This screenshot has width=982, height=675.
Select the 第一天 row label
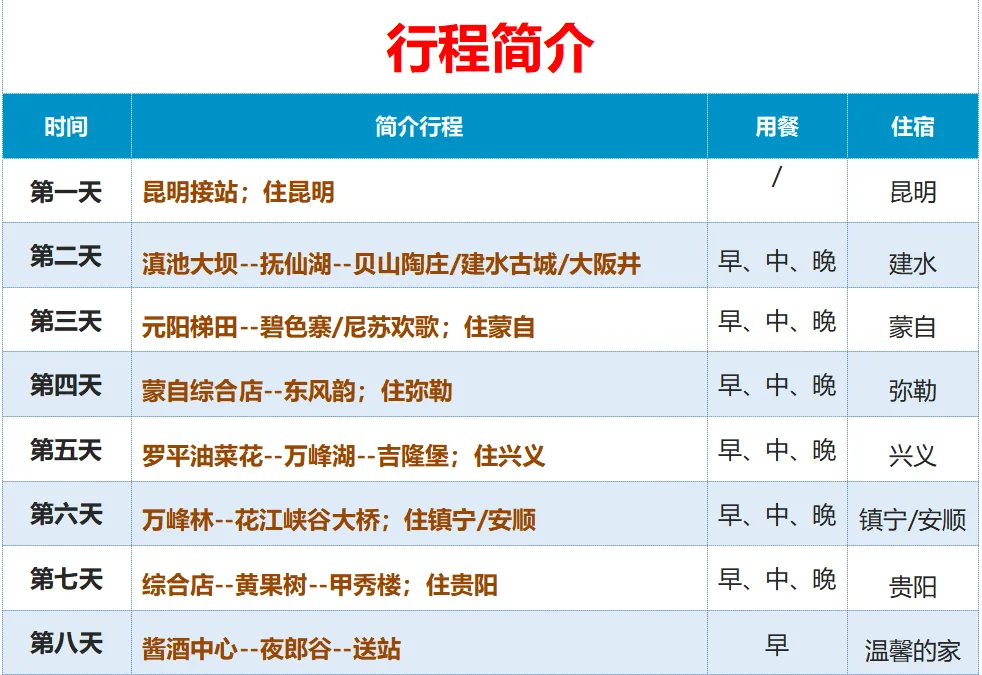coord(66,191)
